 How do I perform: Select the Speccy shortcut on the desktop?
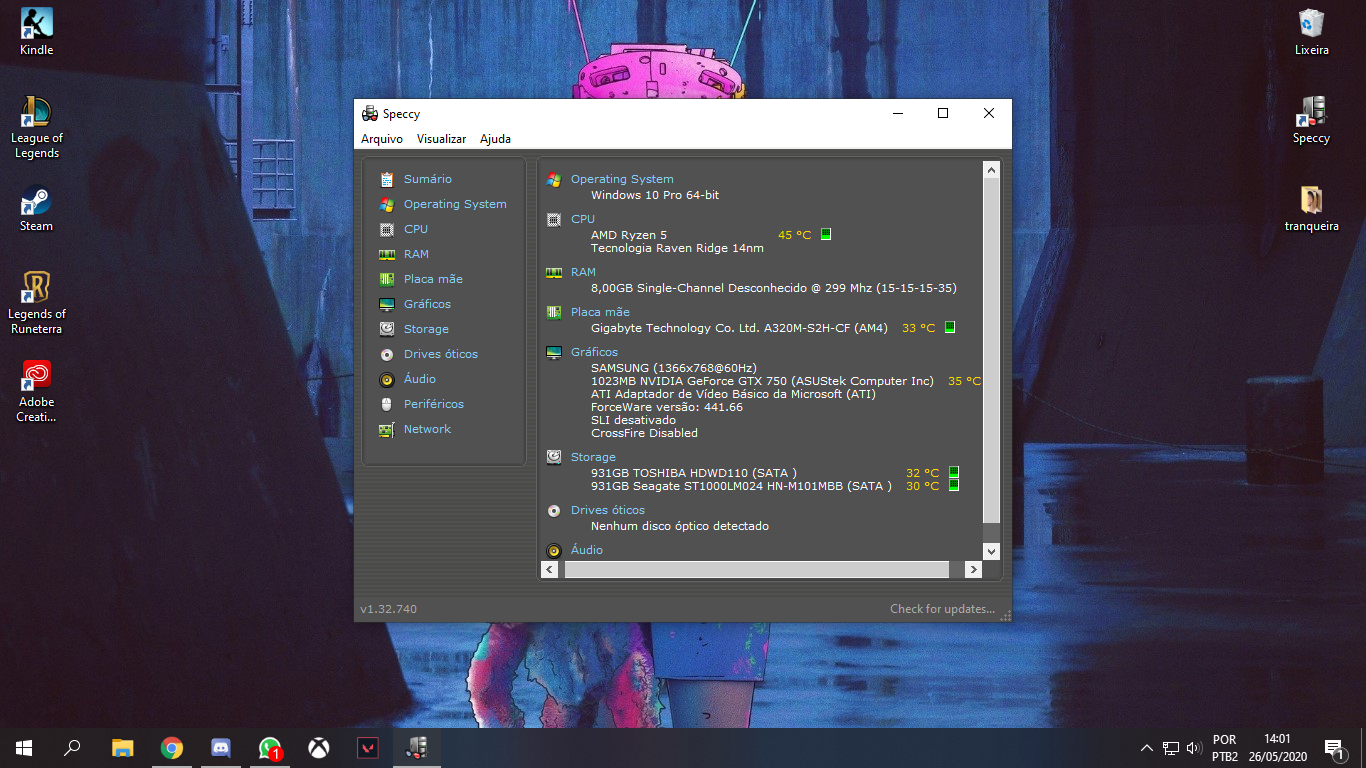click(1312, 120)
